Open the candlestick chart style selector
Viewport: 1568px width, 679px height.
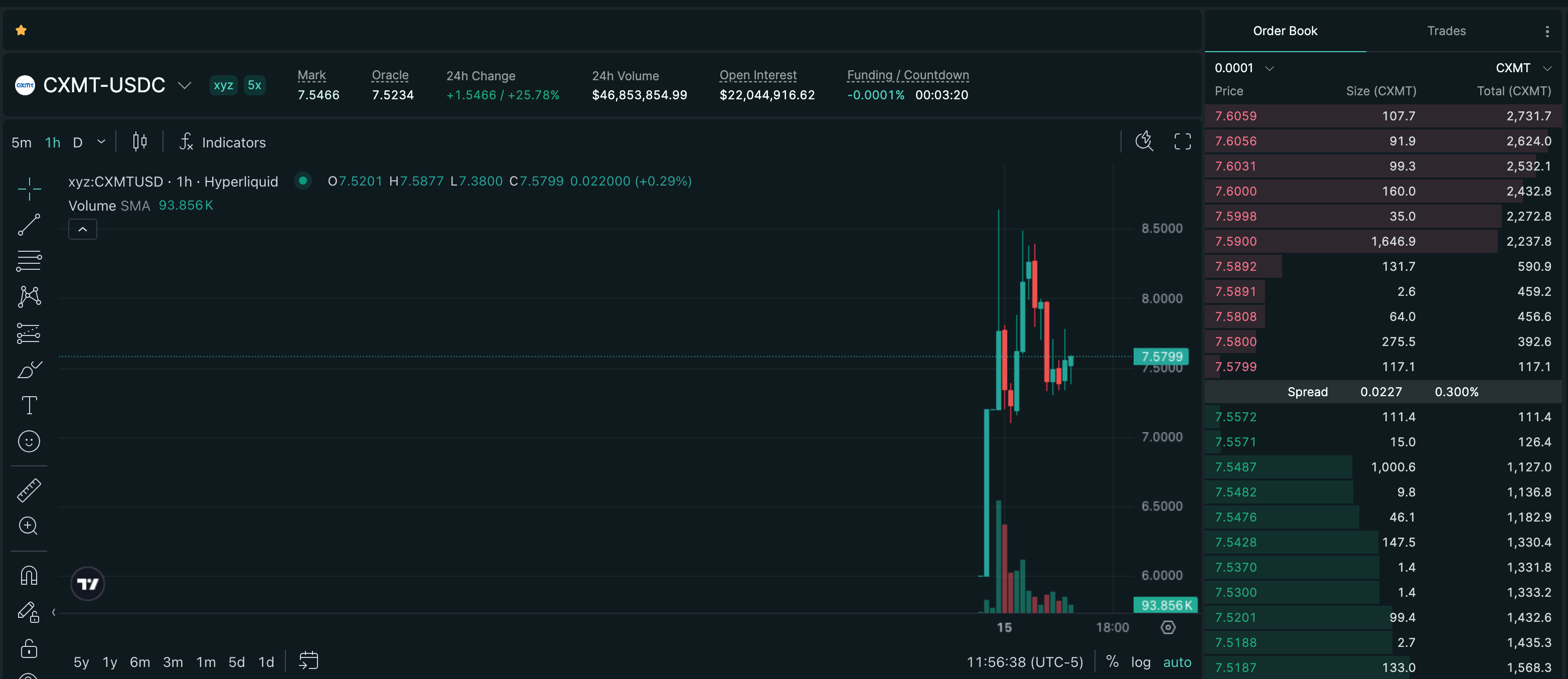point(140,142)
